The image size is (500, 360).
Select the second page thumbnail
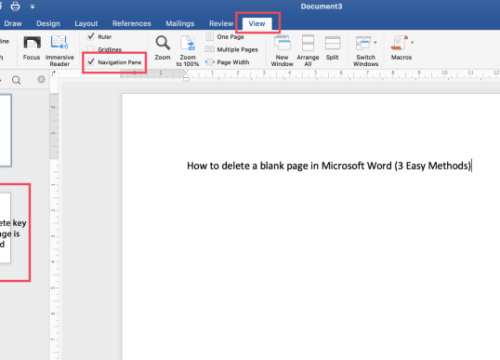(5, 228)
